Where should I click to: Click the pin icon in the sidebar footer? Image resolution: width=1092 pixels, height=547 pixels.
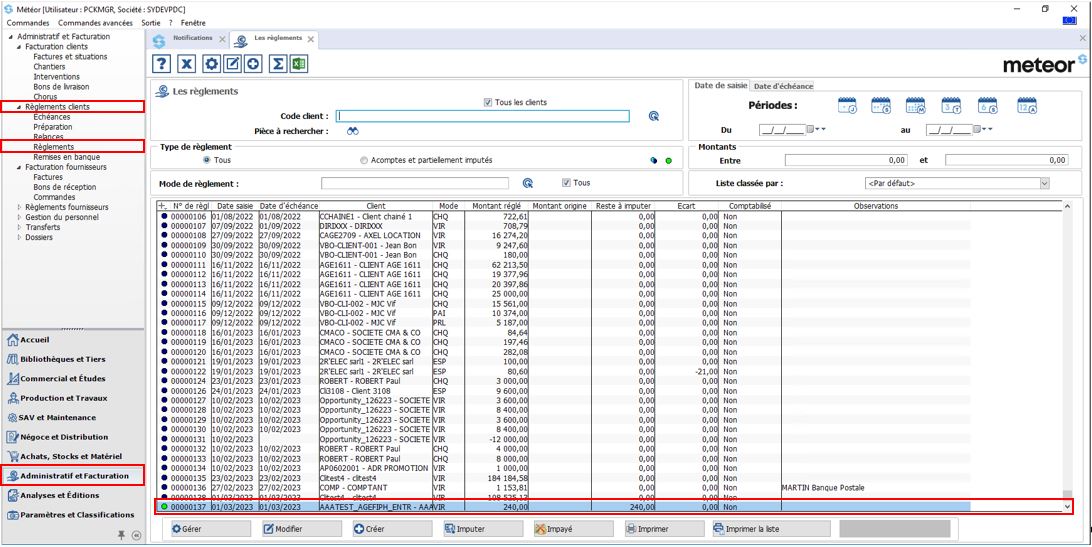pos(121,535)
